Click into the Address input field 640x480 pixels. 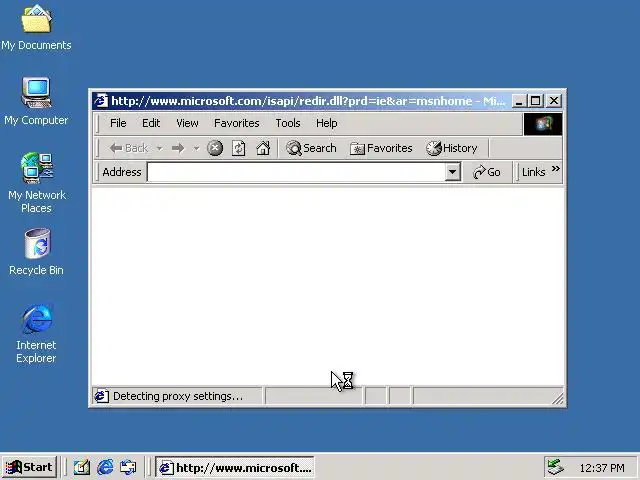[296, 172]
